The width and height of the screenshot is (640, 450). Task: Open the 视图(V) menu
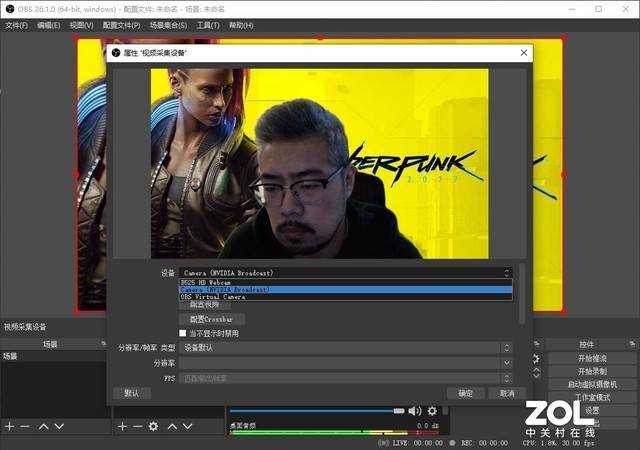81,25
